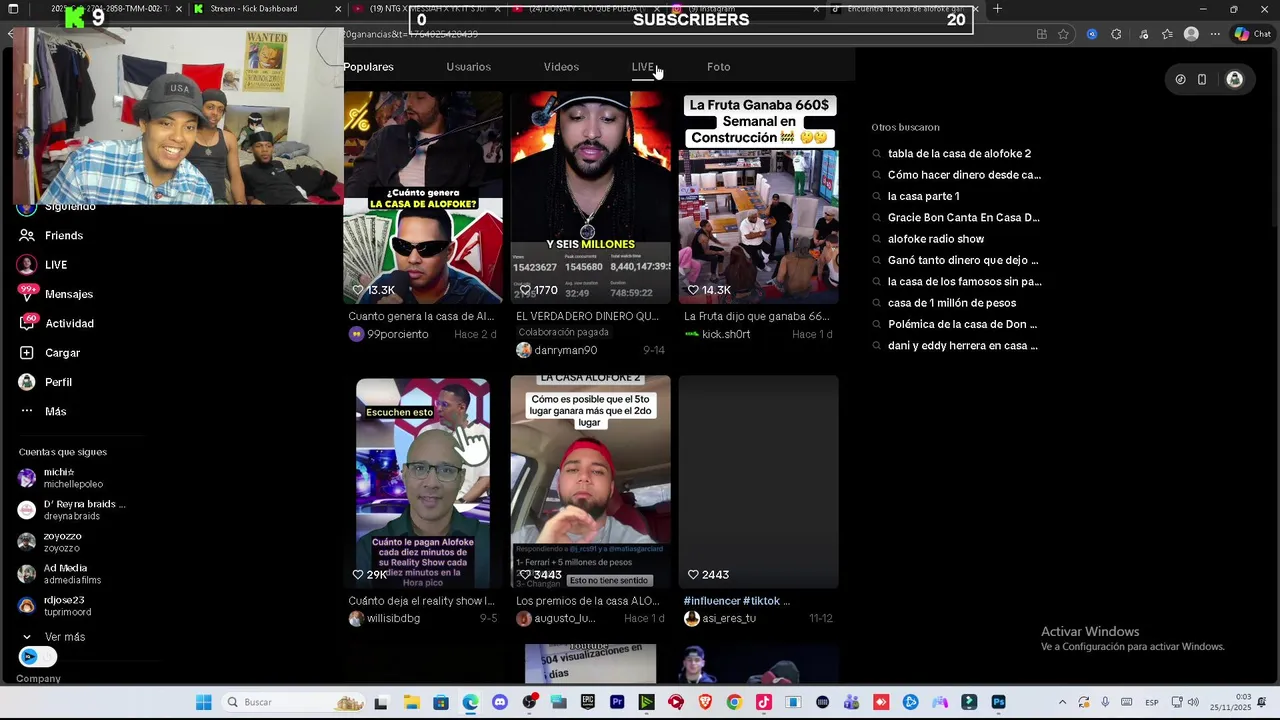Click the taskbar Buscar search box
This screenshot has height=720, width=1280.
coord(294,702)
